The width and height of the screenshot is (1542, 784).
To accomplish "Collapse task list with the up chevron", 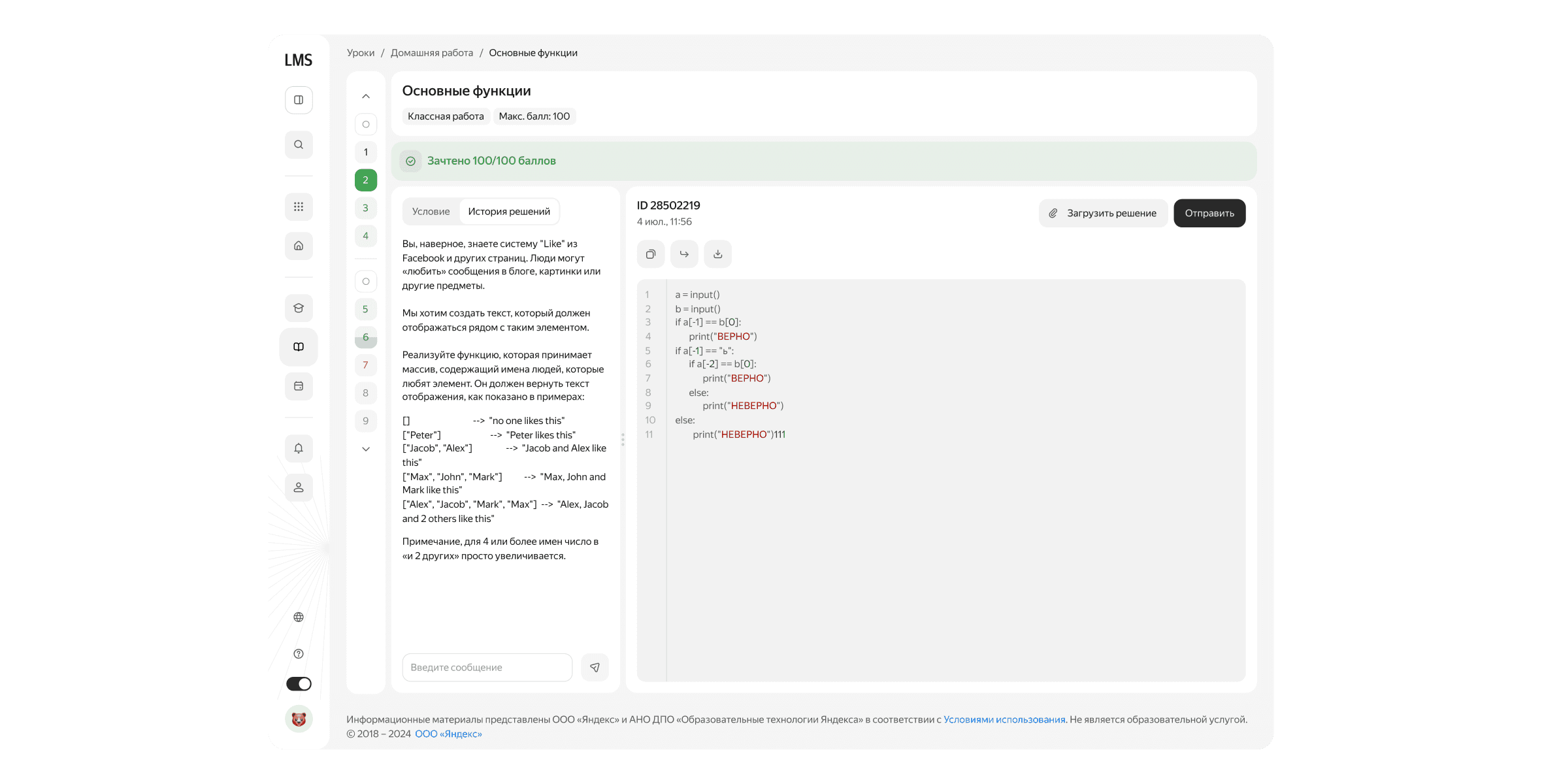I will click(366, 97).
